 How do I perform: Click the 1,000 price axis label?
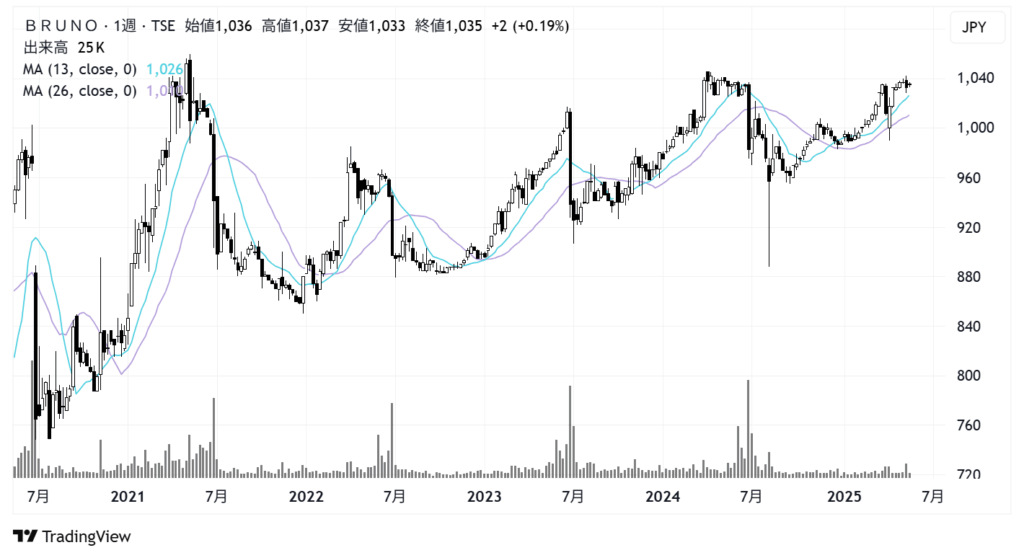pyautogui.click(x=975, y=127)
